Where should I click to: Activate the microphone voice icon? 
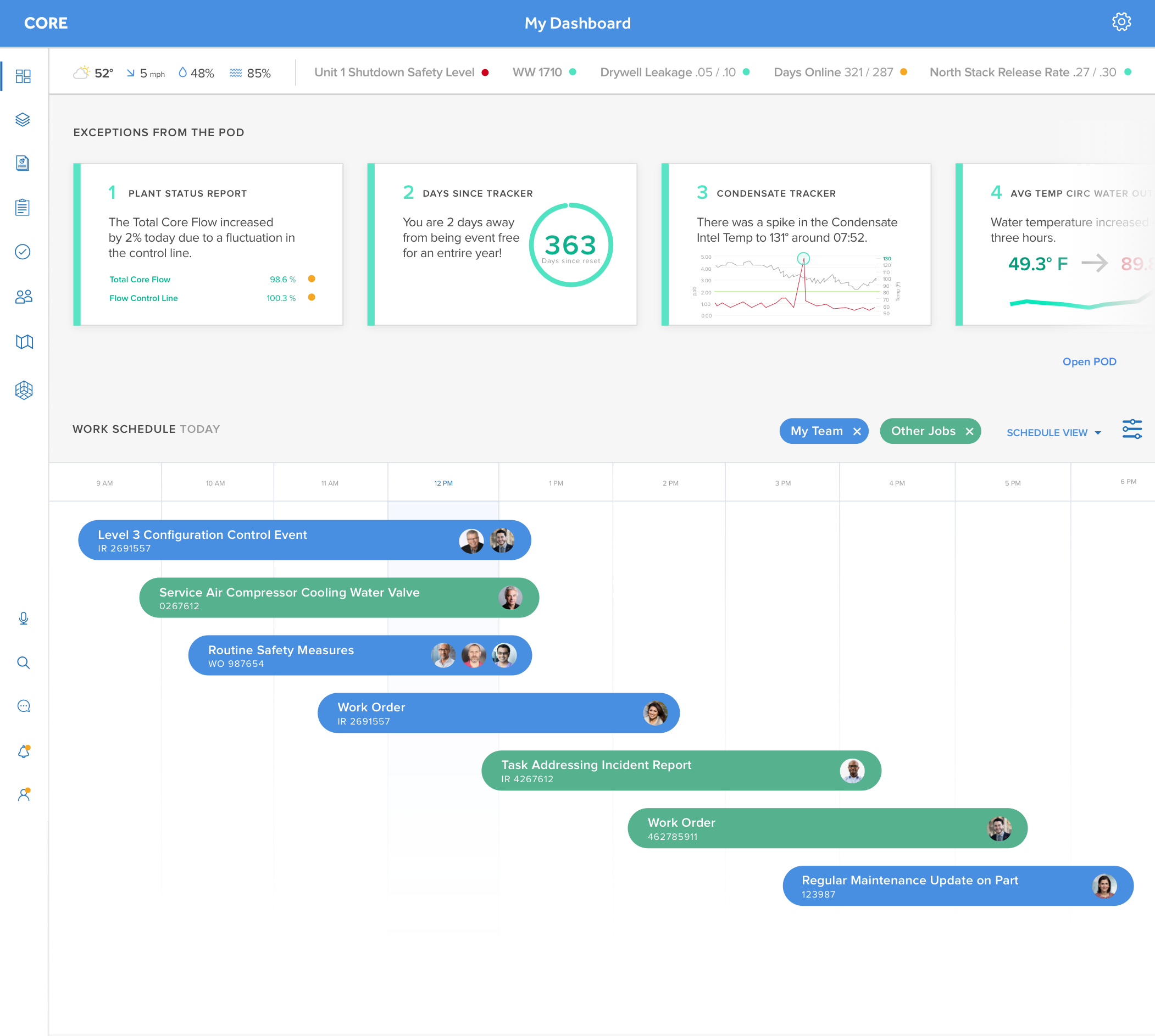click(23, 618)
